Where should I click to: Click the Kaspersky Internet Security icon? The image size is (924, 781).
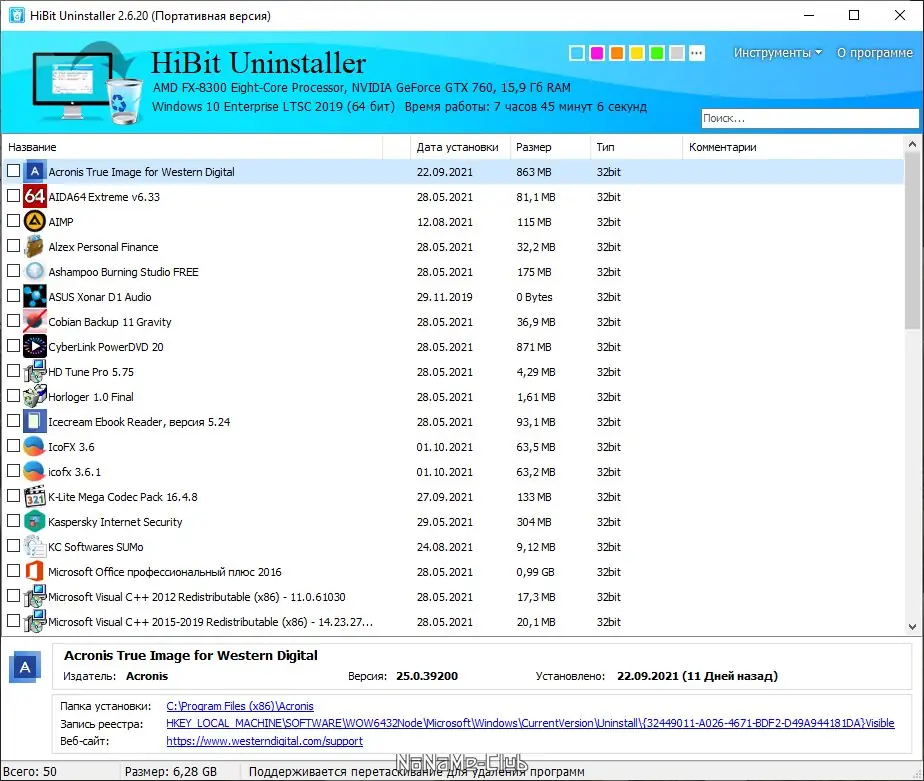[x=35, y=521]
